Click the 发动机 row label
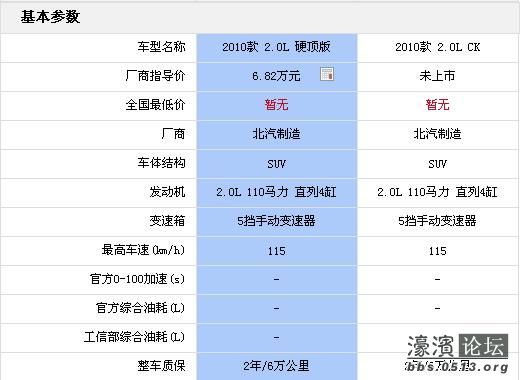This screenshot has width=520, height=380. pyautogui.click(x=167, y=192)
